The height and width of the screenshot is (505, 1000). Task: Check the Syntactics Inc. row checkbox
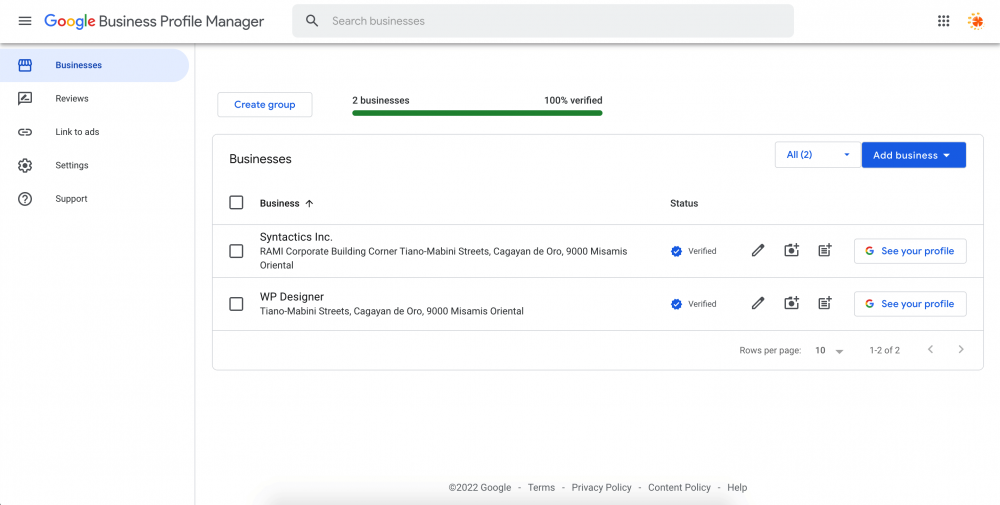pyautogui.click(x=236, y=251)
